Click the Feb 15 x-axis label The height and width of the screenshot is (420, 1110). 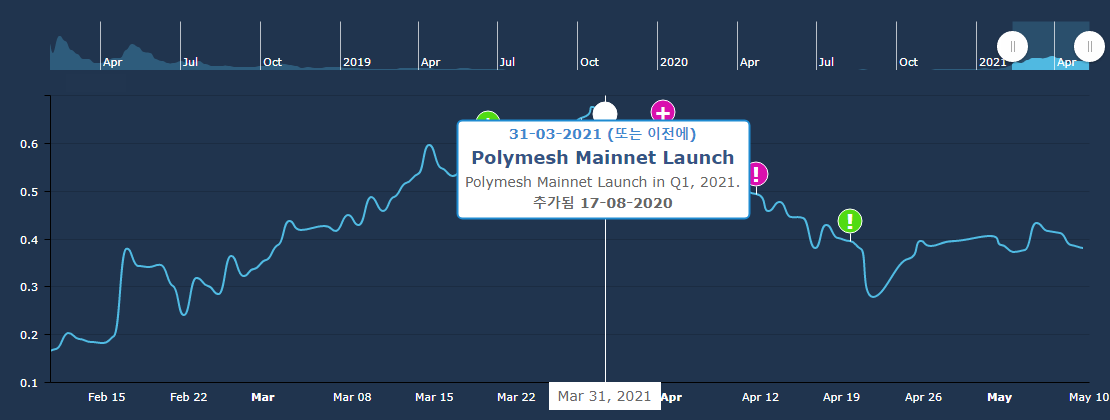[x=107, y=397]
